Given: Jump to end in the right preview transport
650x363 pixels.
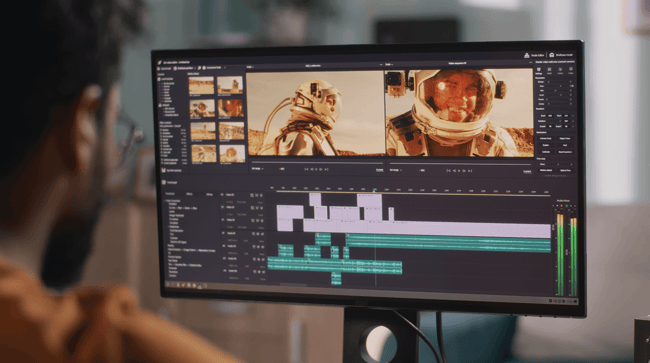Looking at the screenshot, I should [x=470, y=170].
